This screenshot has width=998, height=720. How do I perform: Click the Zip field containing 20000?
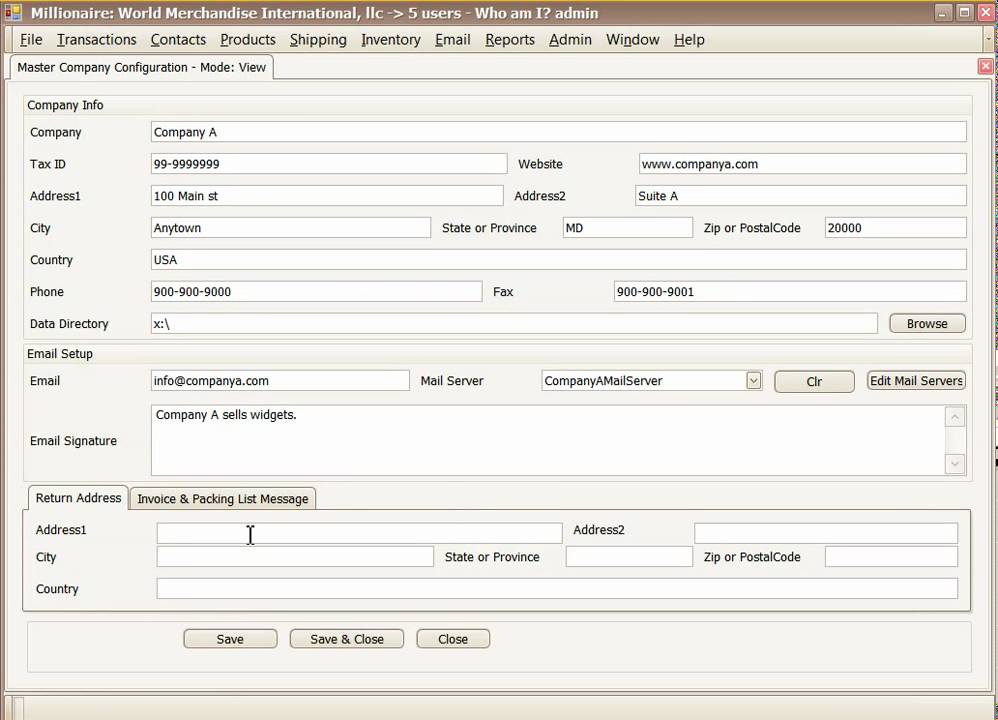coord(896,227)
